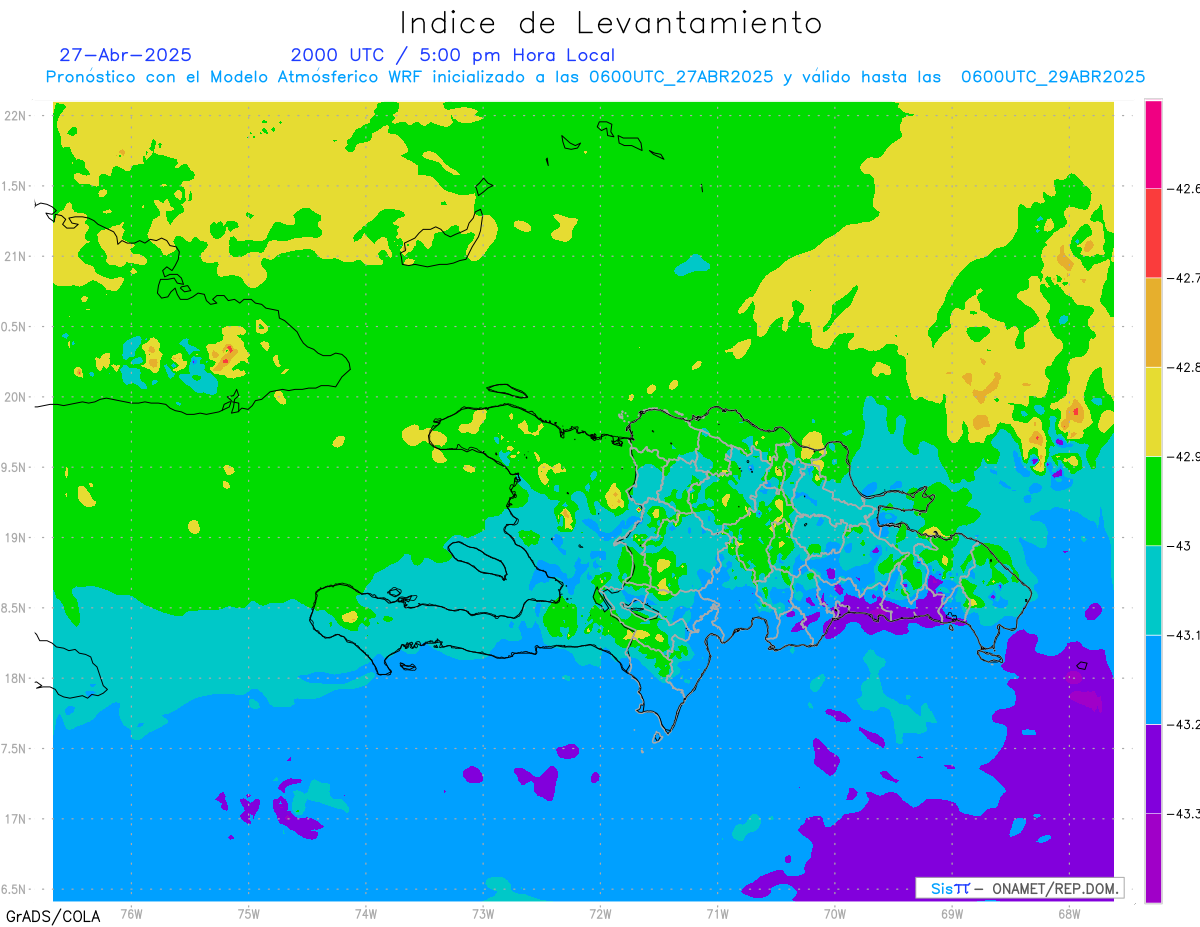Click the legend value '-42.8'
Screen dimensions: 1200x927
[1182, 367]
